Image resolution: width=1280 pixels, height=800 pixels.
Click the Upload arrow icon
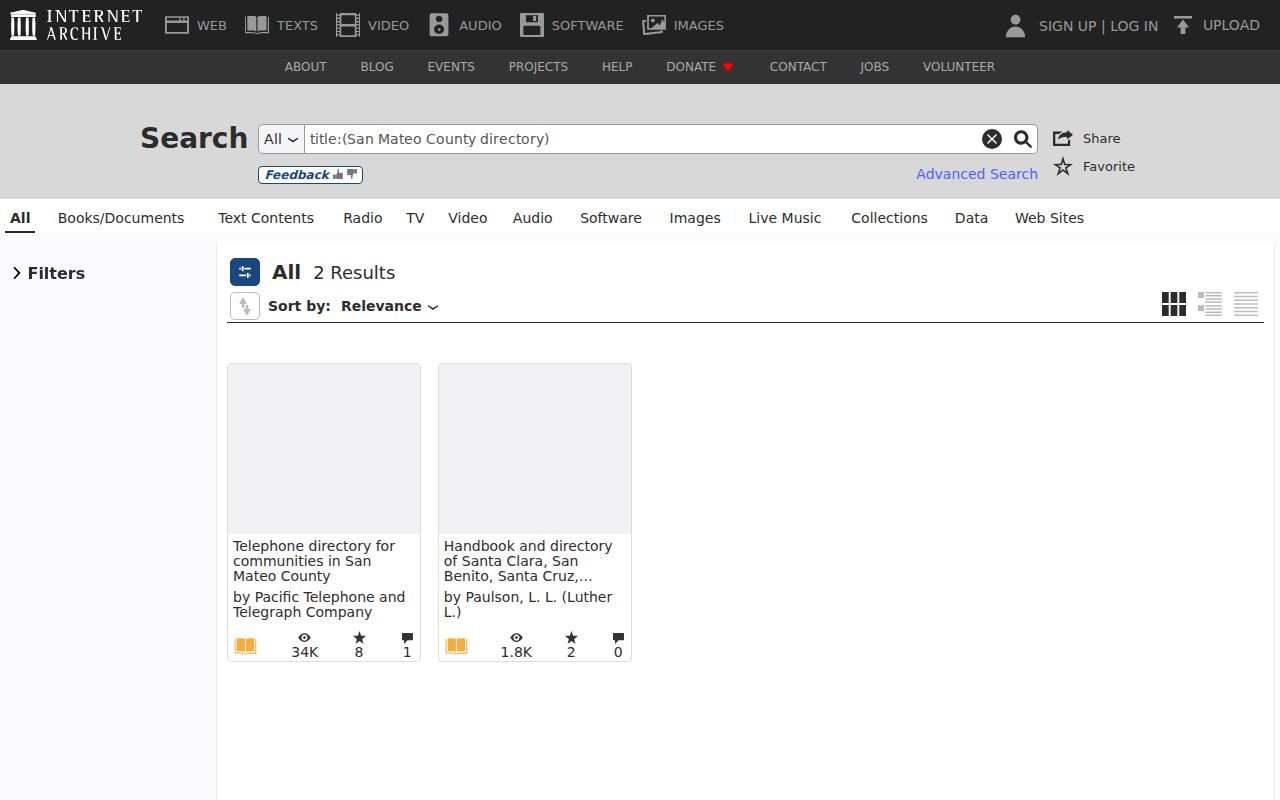(x=1183, y=25)
